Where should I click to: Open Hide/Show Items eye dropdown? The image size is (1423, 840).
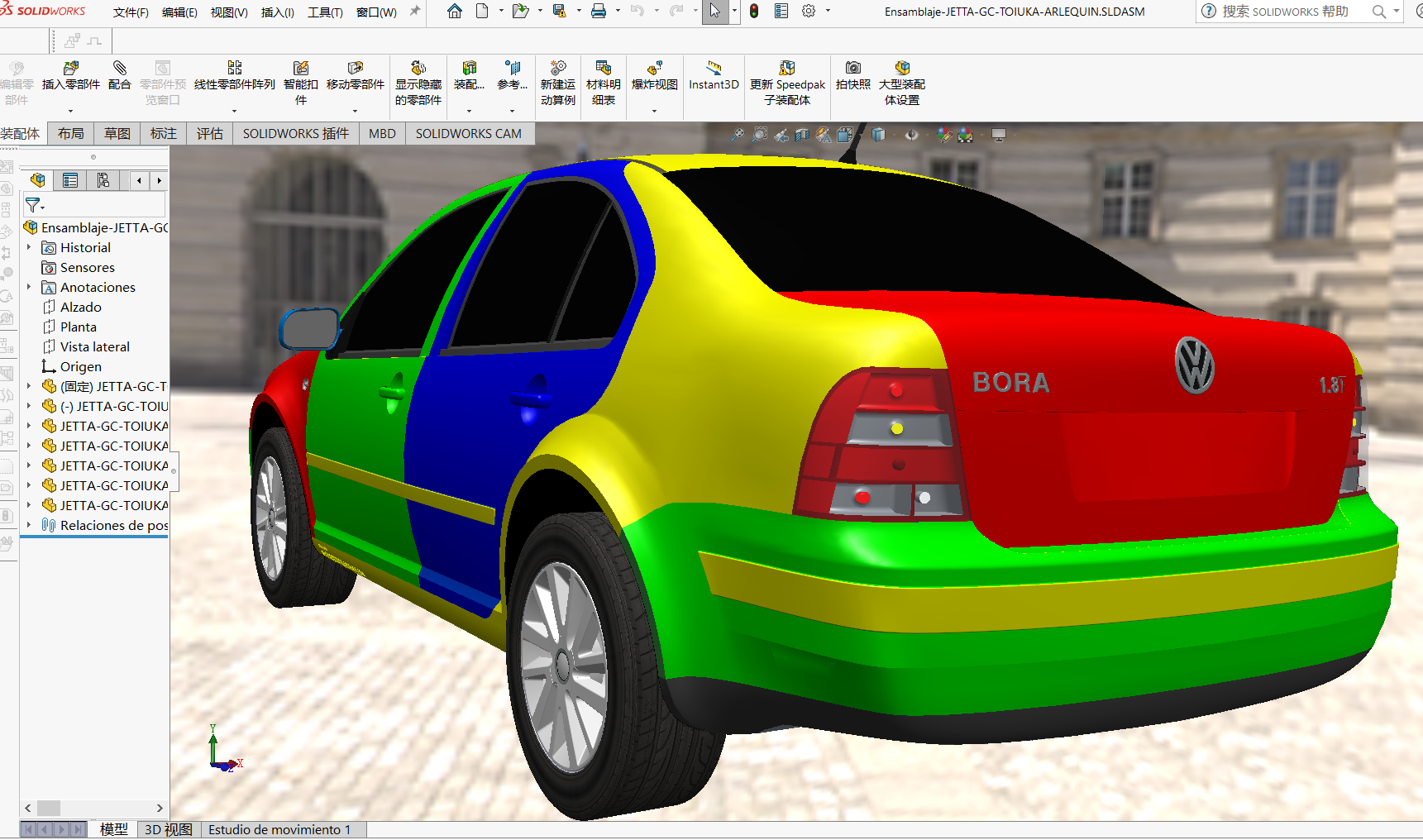(911, 135)
